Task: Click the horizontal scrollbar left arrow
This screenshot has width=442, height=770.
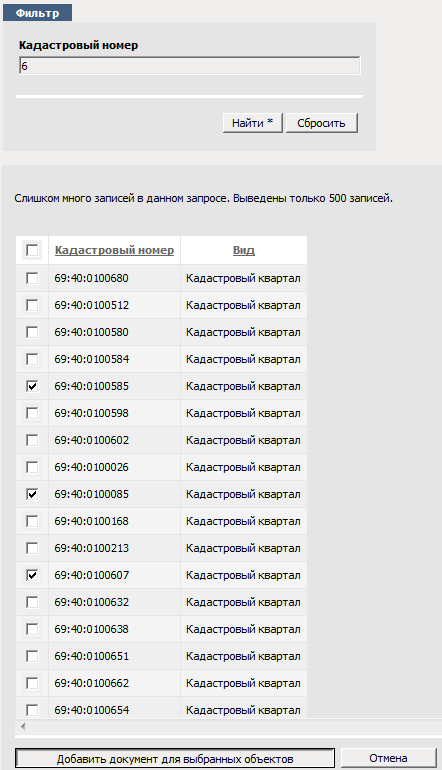Action: [23, 726]
